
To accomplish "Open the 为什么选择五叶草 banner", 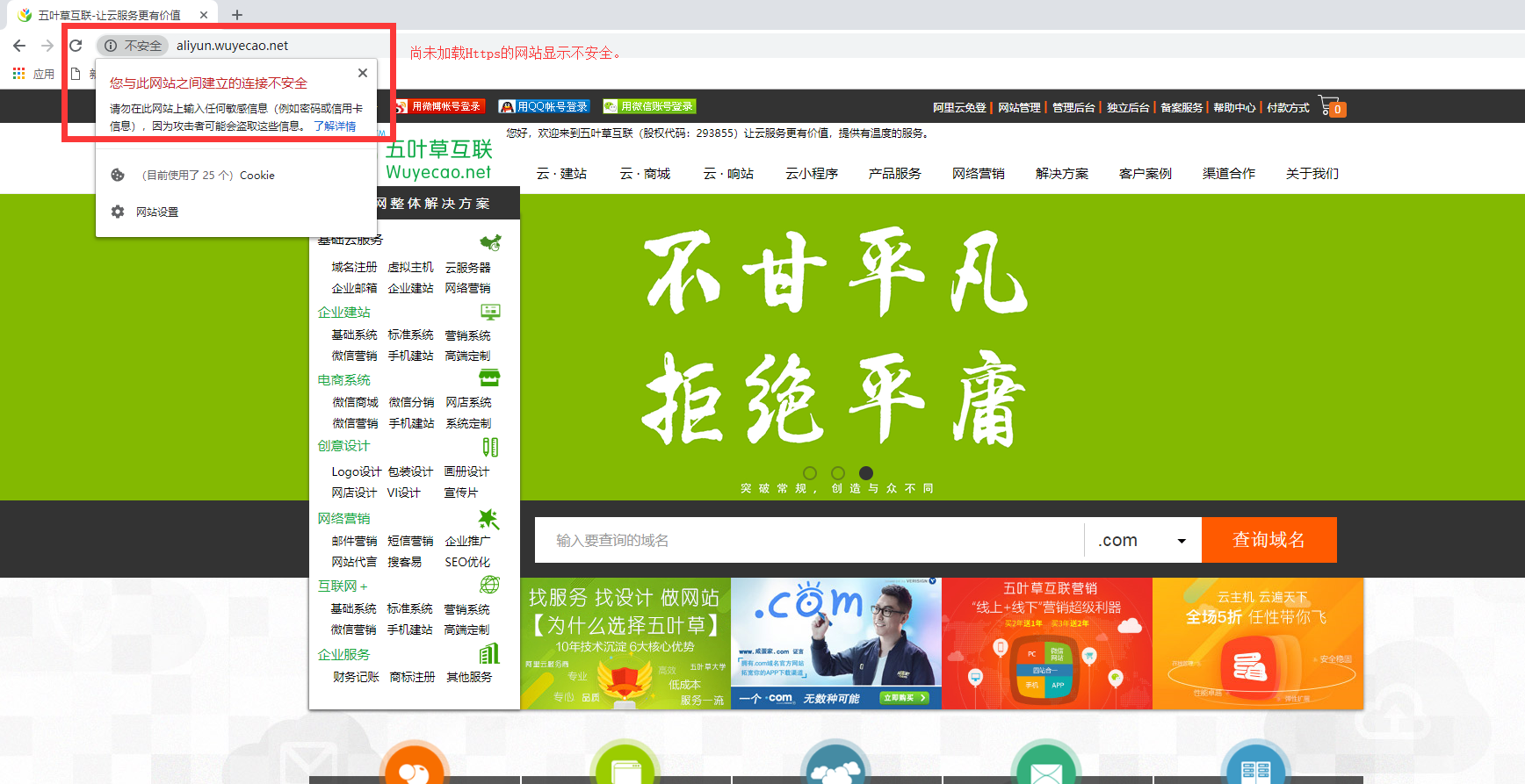I will coord(625,644).
